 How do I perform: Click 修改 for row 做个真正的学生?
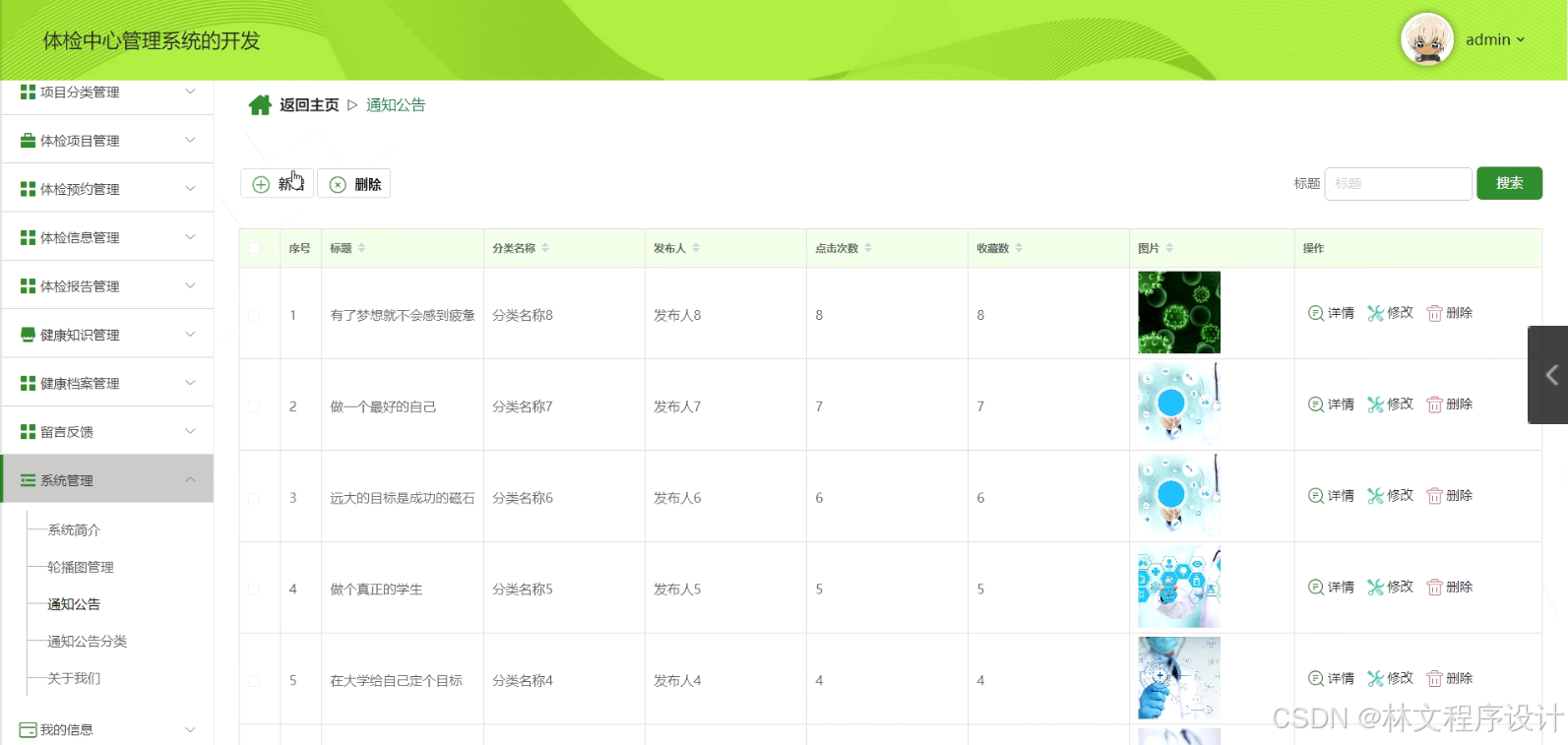[x=1390, y=588]
